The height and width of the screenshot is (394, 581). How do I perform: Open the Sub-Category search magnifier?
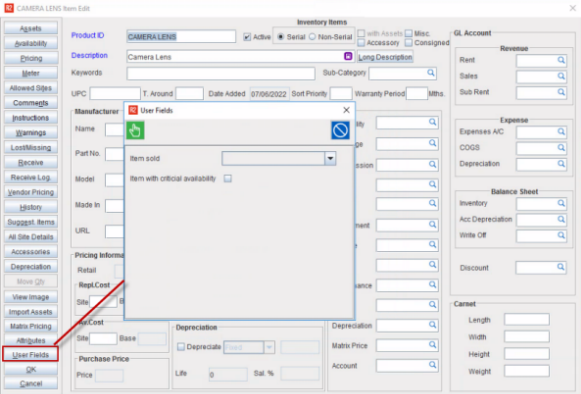pyautogui.click(x=431, y=73)
